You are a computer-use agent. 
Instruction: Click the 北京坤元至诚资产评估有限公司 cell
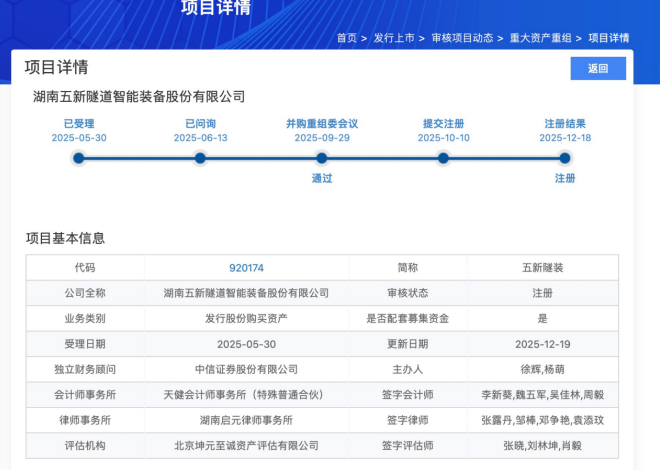(246, 445)
